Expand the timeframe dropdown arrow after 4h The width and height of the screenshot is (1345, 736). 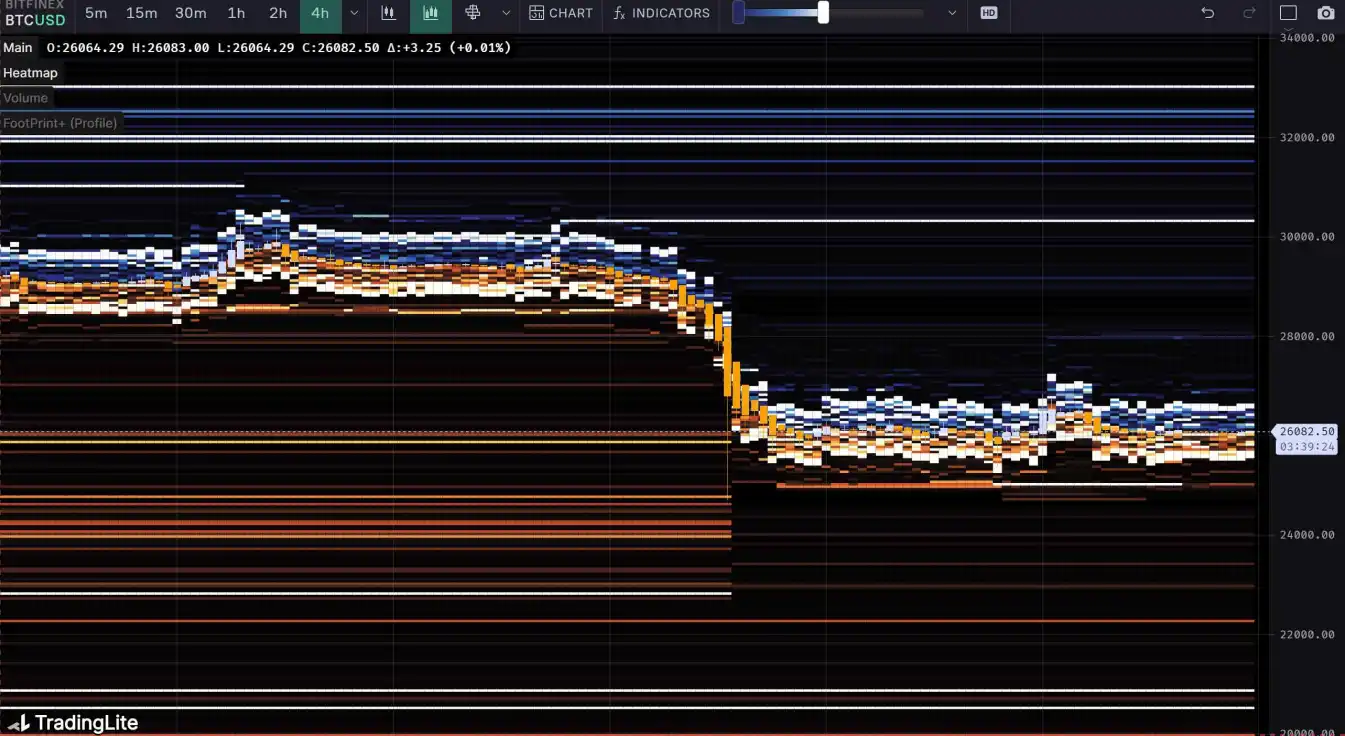point(354,13)
